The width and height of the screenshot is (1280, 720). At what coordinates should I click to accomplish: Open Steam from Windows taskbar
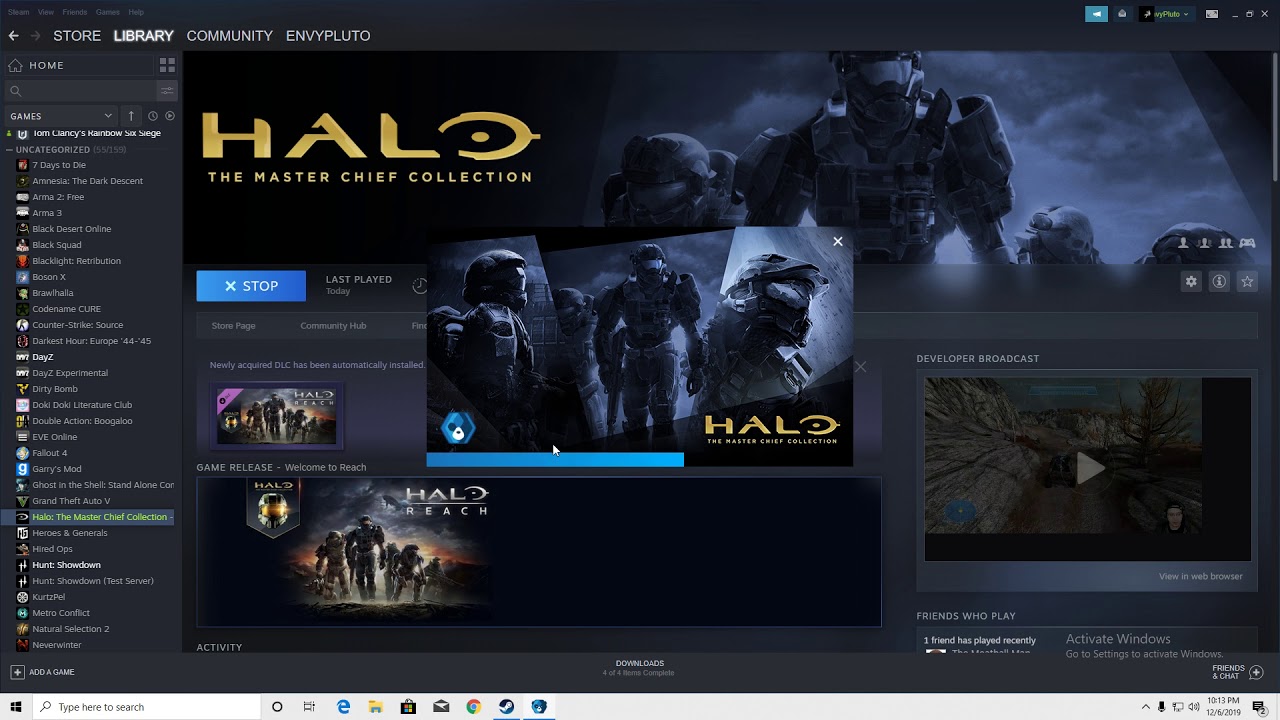tap(507, 707)
